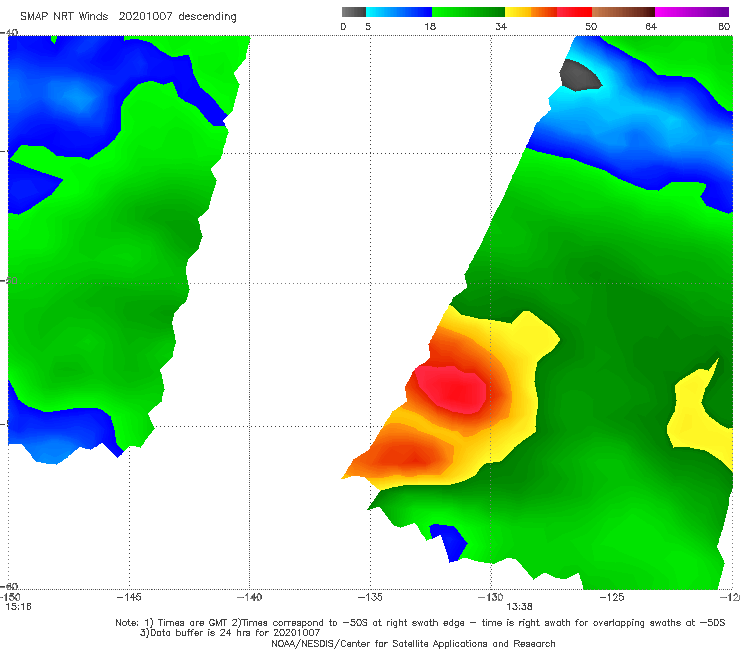Screen dimensions: 740x650
Task: Click the dark gray low-wind patch
Action: 580,75
